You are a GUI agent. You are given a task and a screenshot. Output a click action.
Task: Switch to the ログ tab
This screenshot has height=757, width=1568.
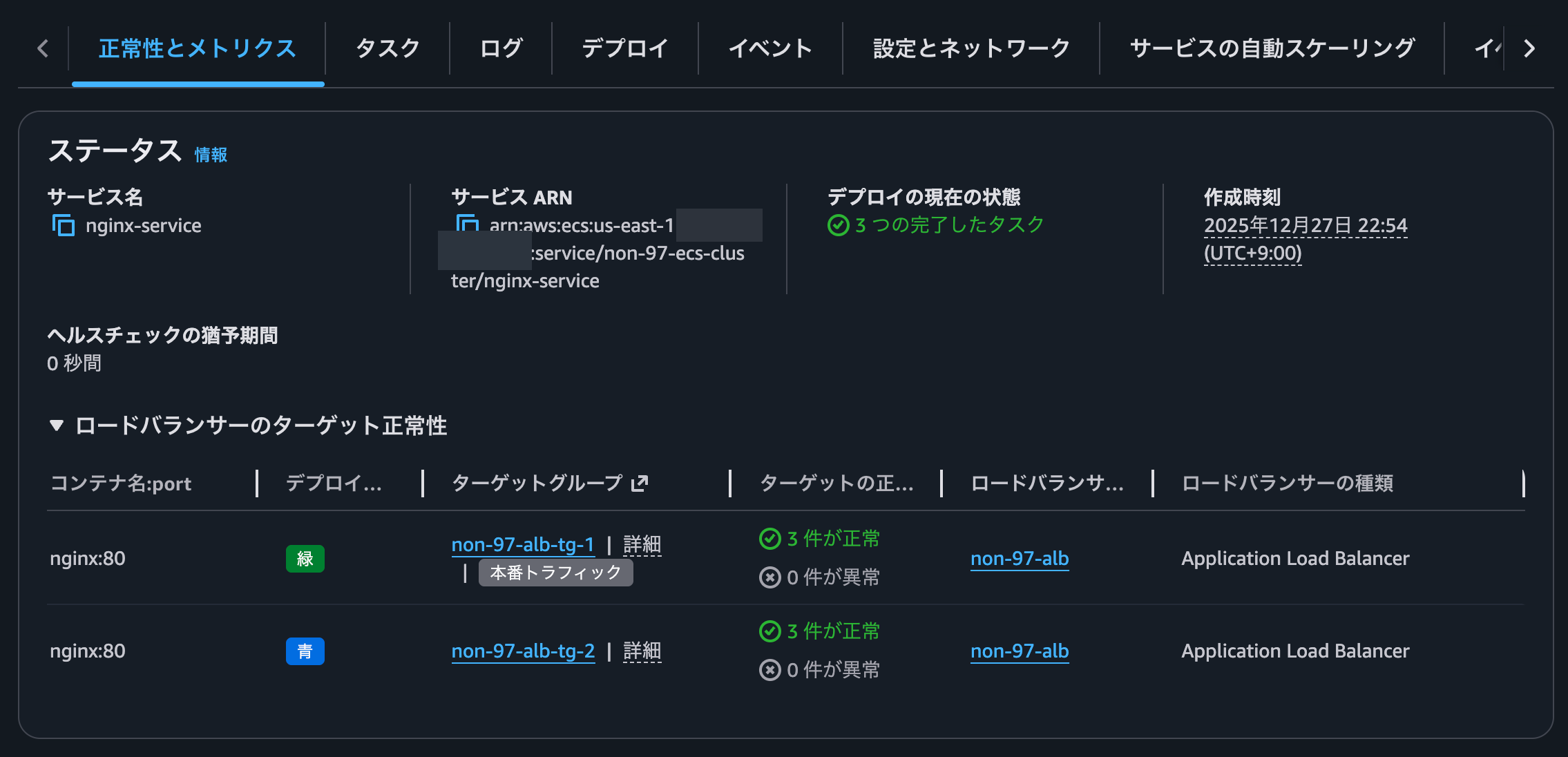click(x=501, y=48)
